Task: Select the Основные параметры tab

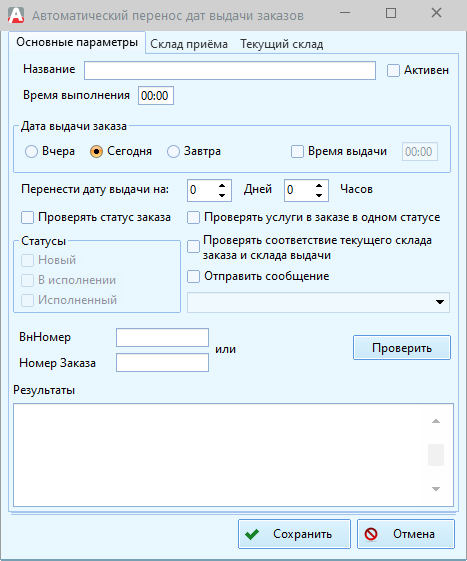Action: pos(77,42)
